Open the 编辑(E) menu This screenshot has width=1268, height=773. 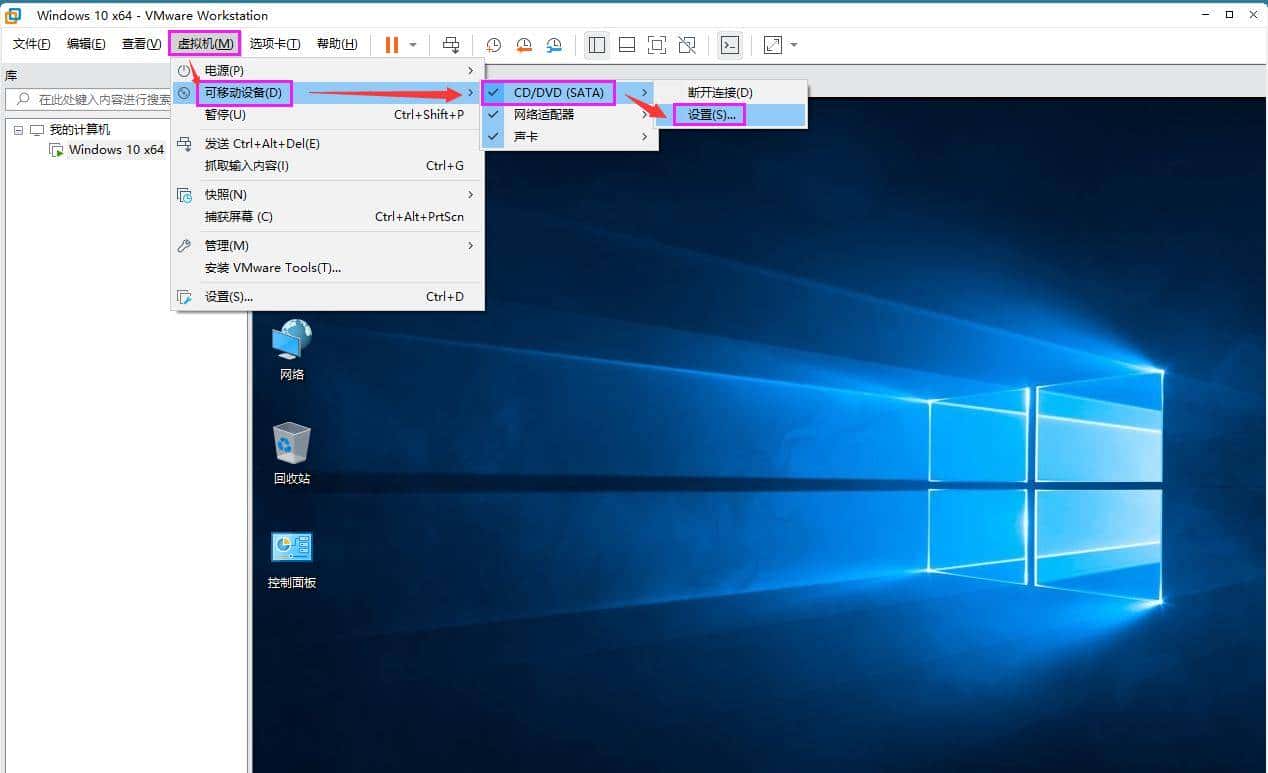point(86,44)
